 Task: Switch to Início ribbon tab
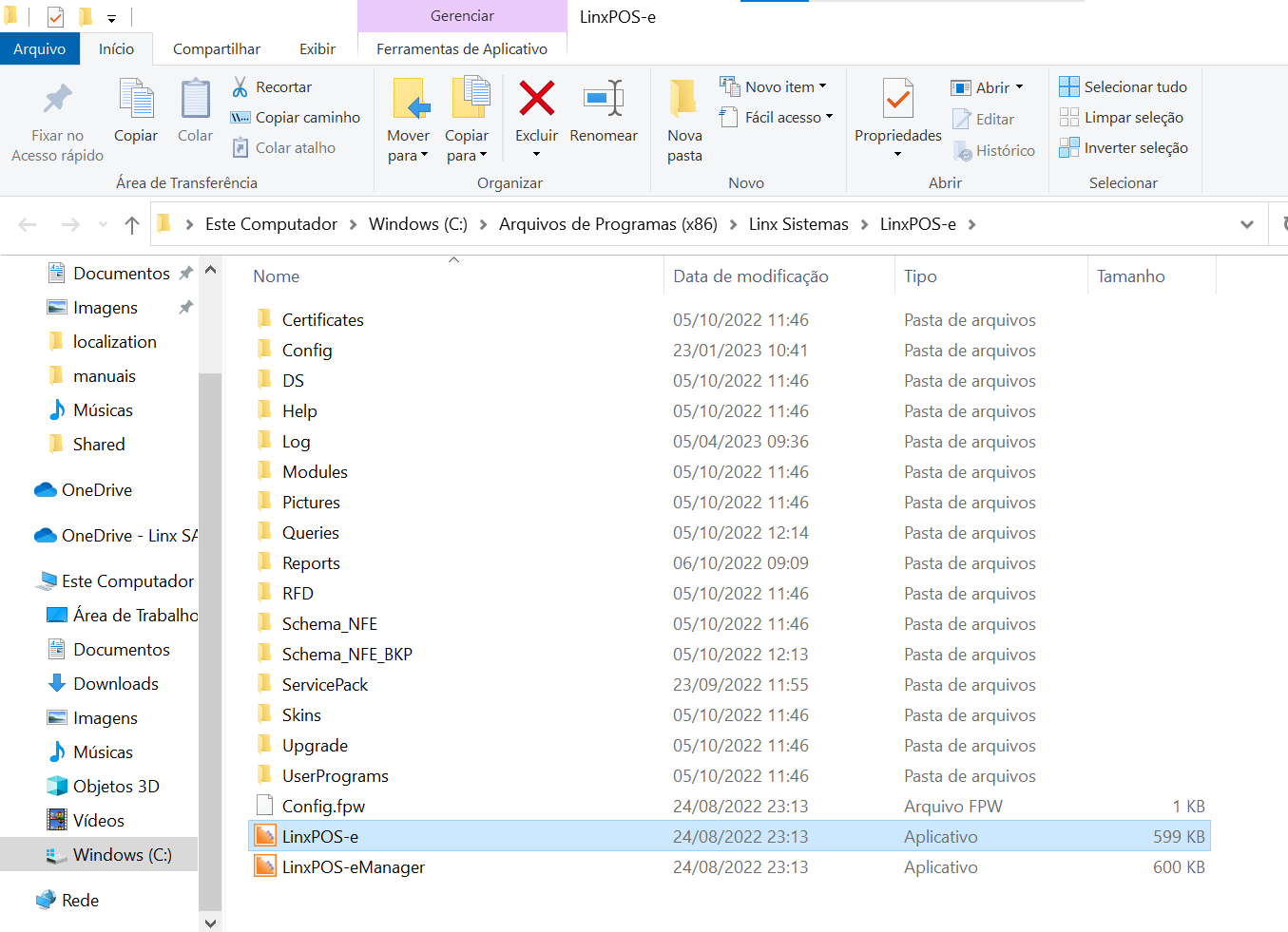116,48
